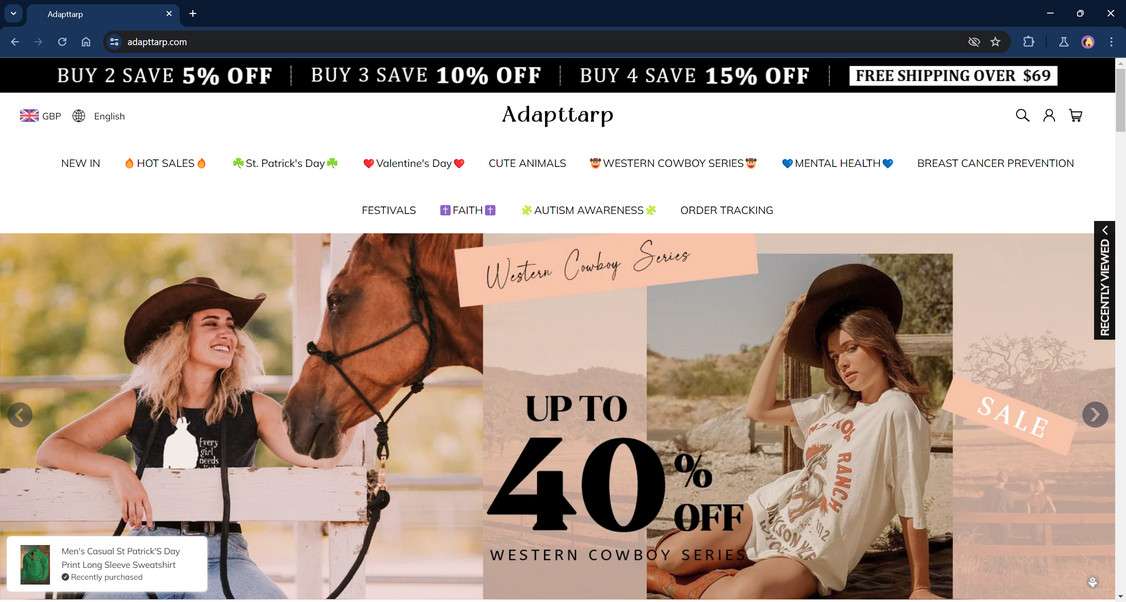The image size is (1126, 602).
Task: Reload the page with the refresh icon
Action: (x=62, y=42)
